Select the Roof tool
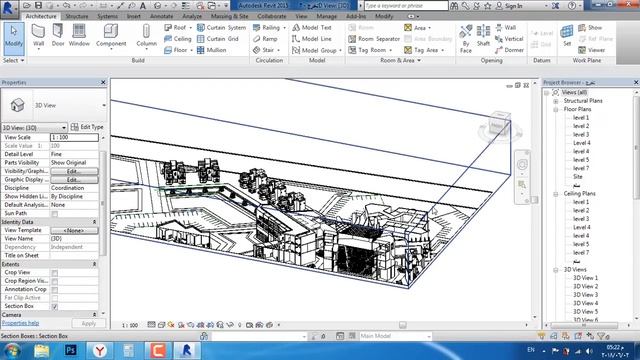 coord(178,27)
